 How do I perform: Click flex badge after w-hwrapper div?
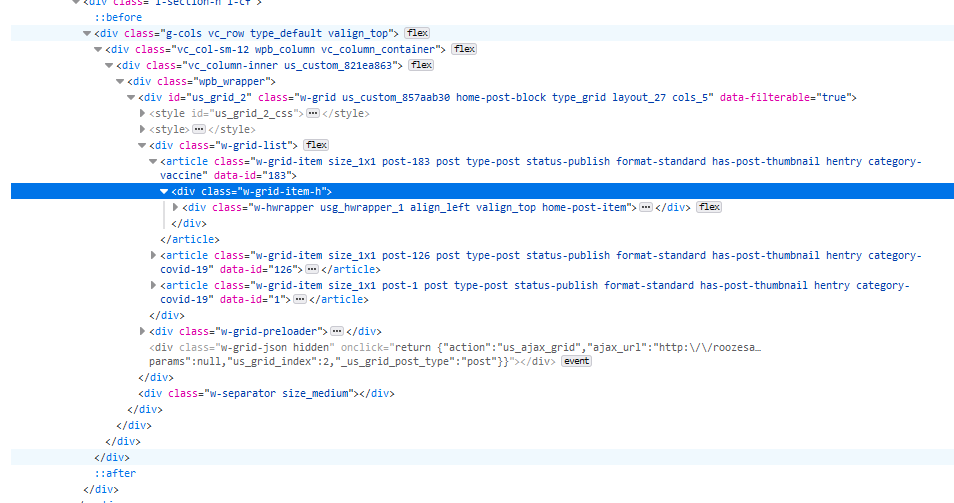click(x=709, y=207)
